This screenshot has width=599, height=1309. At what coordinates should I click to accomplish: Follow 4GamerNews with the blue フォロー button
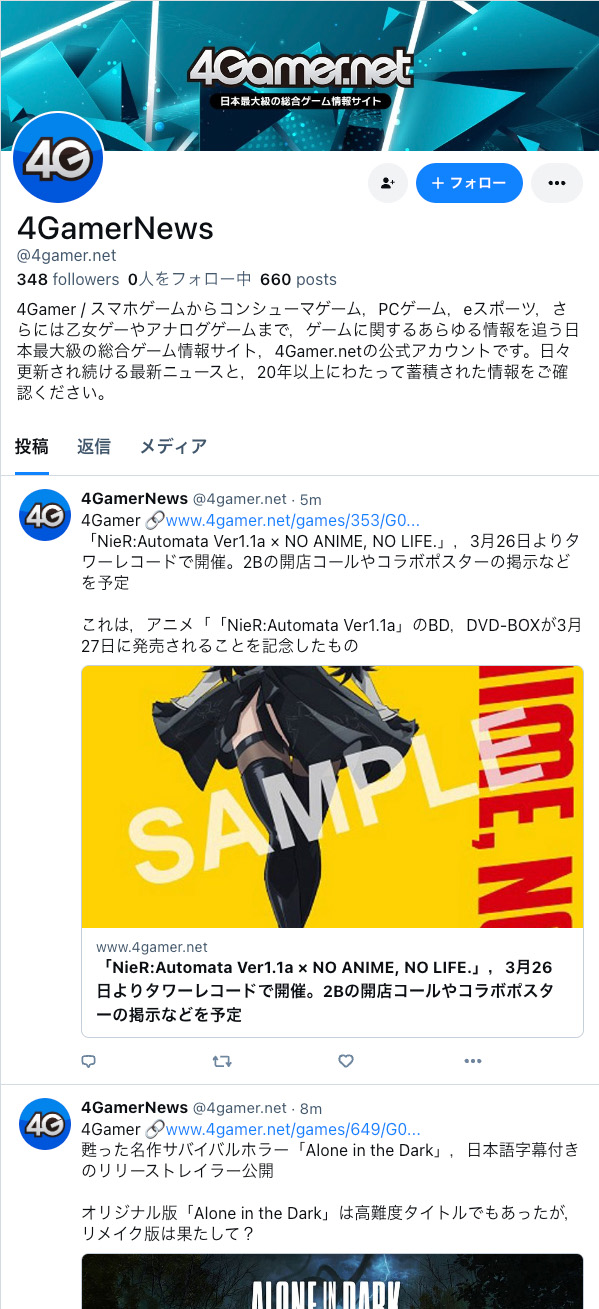[469, 183]
